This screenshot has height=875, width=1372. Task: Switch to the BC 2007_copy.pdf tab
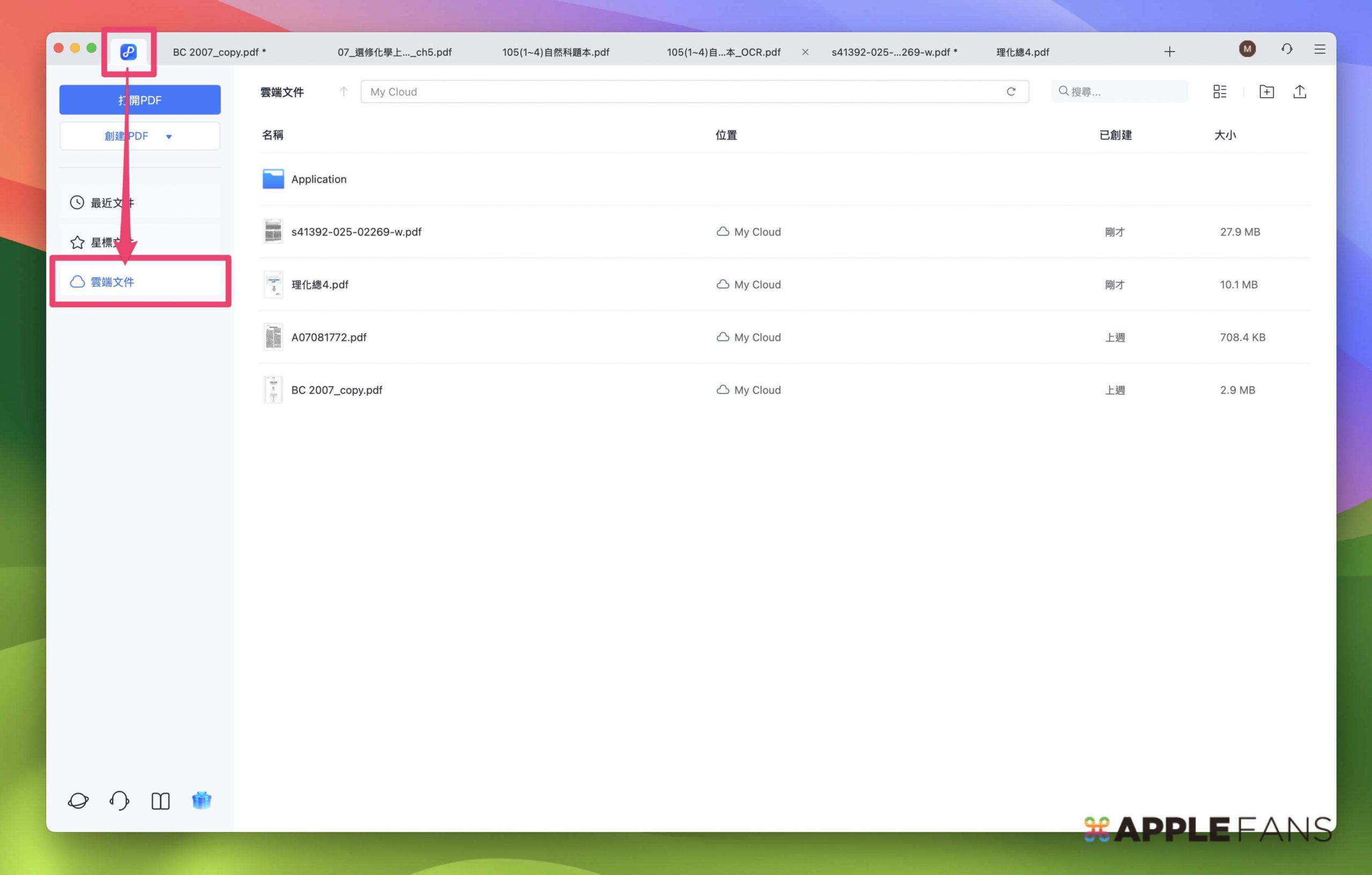click(x=218, y=52)
